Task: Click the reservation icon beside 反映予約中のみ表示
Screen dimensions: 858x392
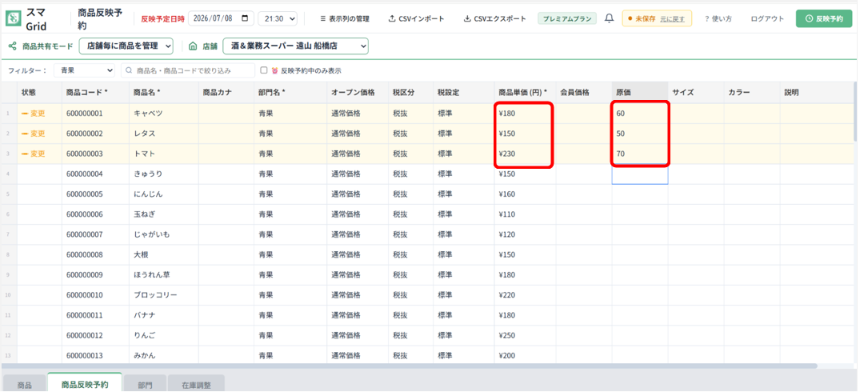Action: [274, 71]
